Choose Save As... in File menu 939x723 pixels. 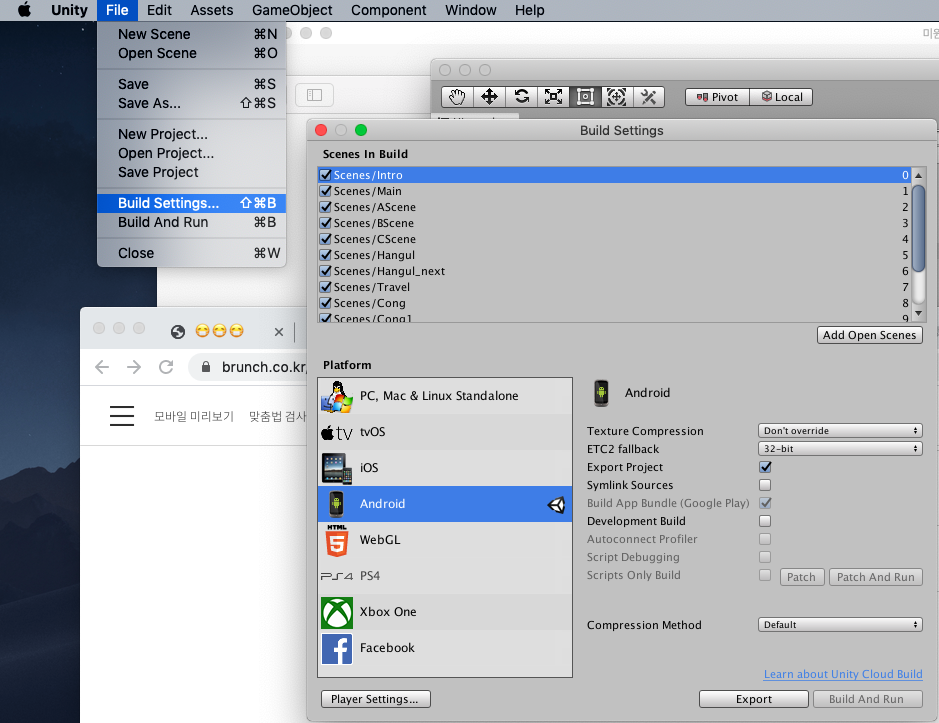click(192, 103)
